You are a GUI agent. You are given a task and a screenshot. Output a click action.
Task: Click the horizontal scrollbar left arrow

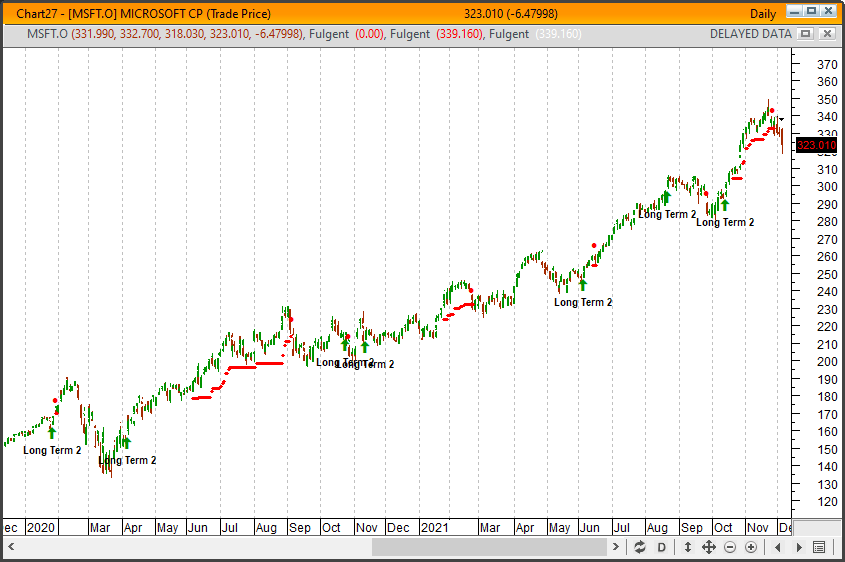11,547
